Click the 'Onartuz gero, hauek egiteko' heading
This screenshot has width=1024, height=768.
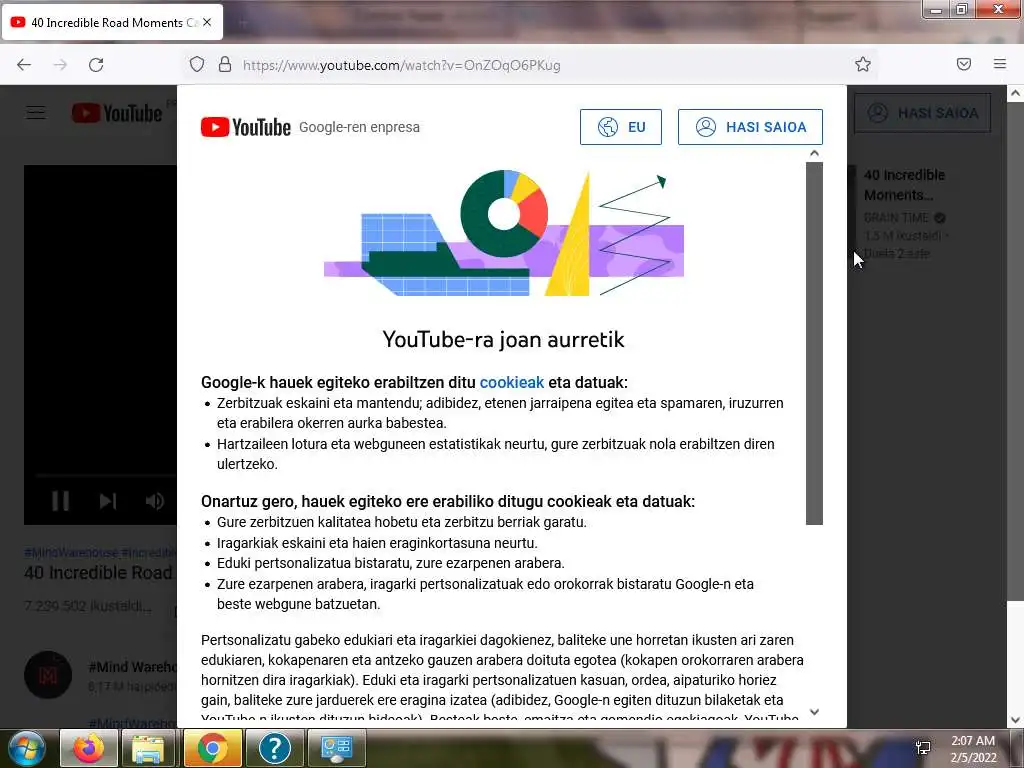click(x=448, y=502)
